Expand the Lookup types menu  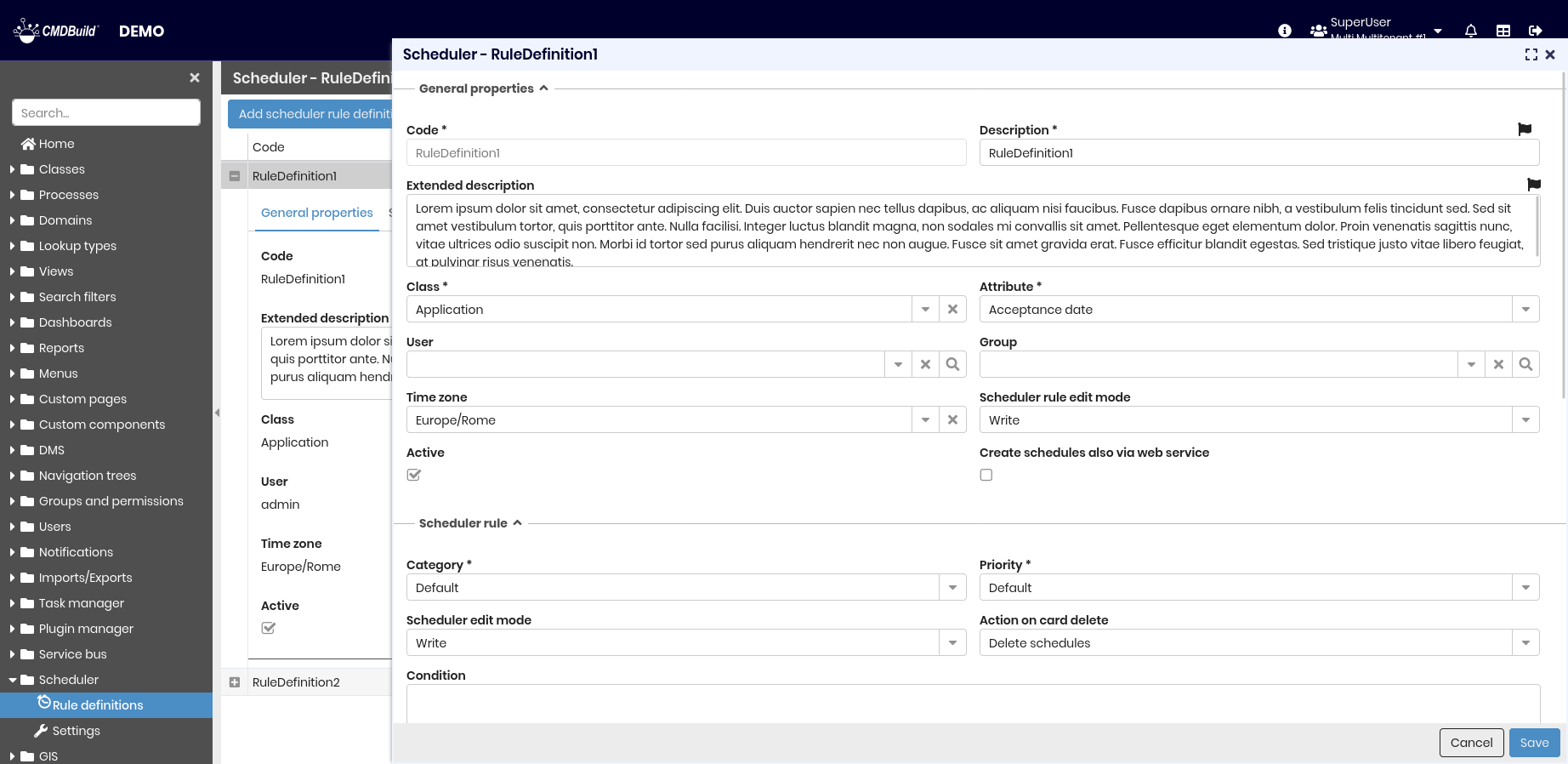13,246
